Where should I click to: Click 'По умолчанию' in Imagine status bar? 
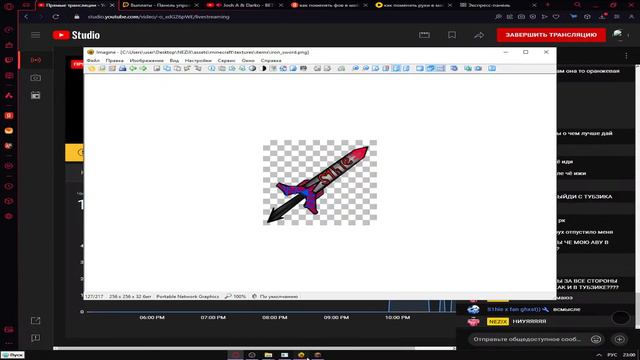(x=279, y=296)
